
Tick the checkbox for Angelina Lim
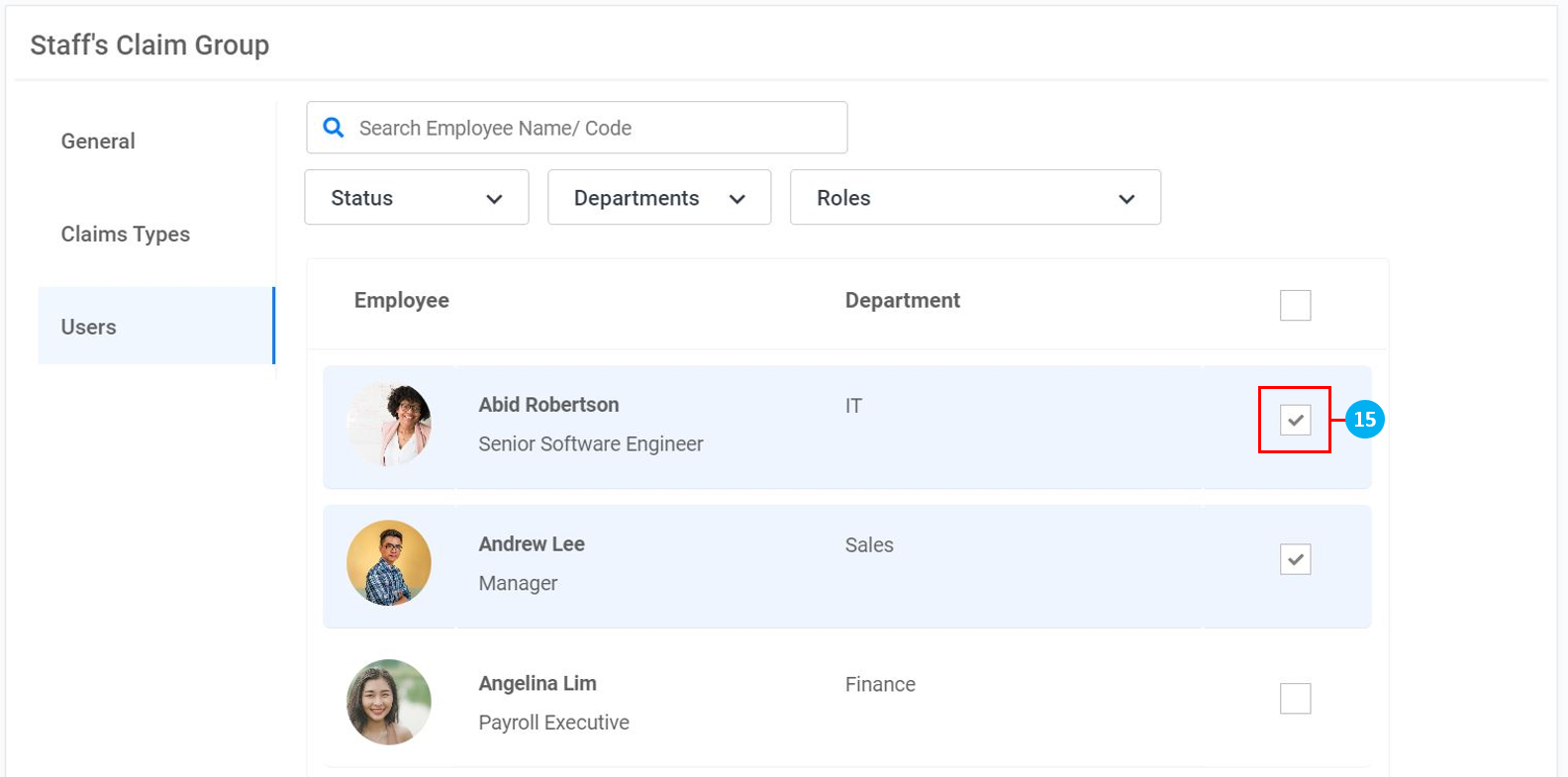point(1295,699)
